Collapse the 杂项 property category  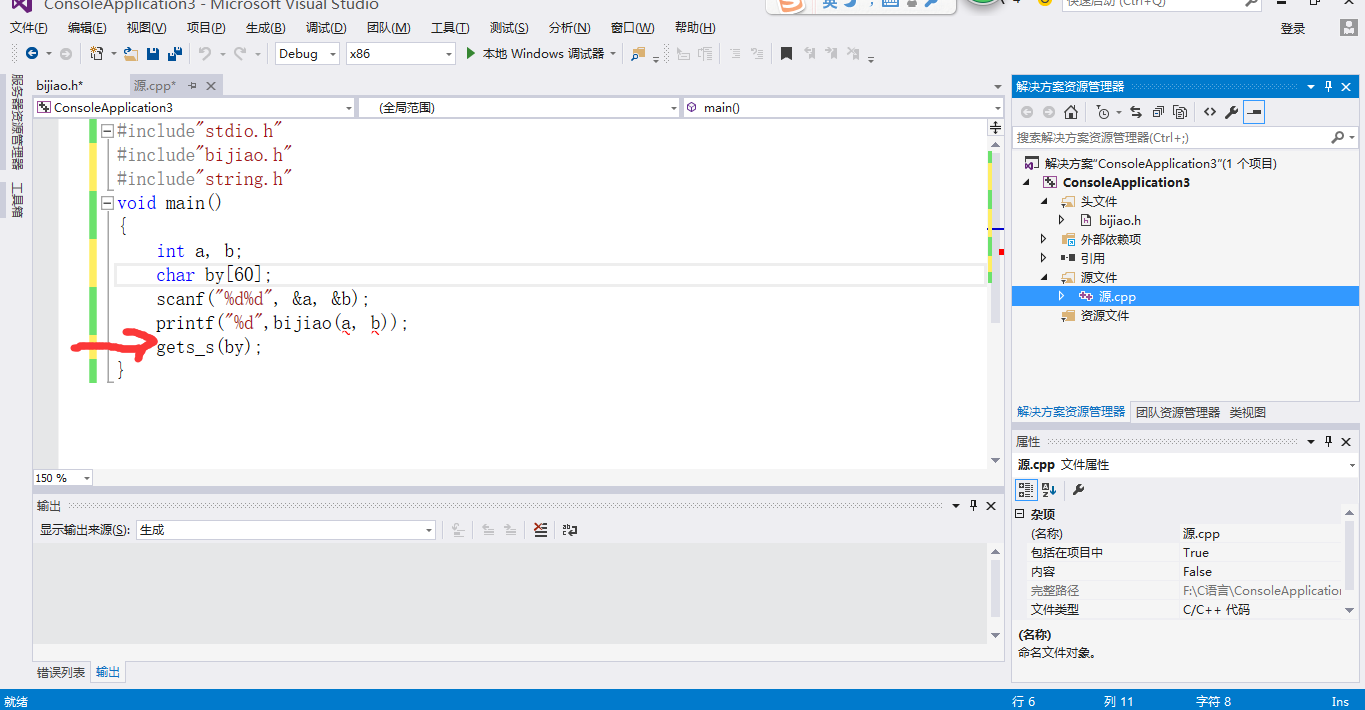tap(1020, 513)
